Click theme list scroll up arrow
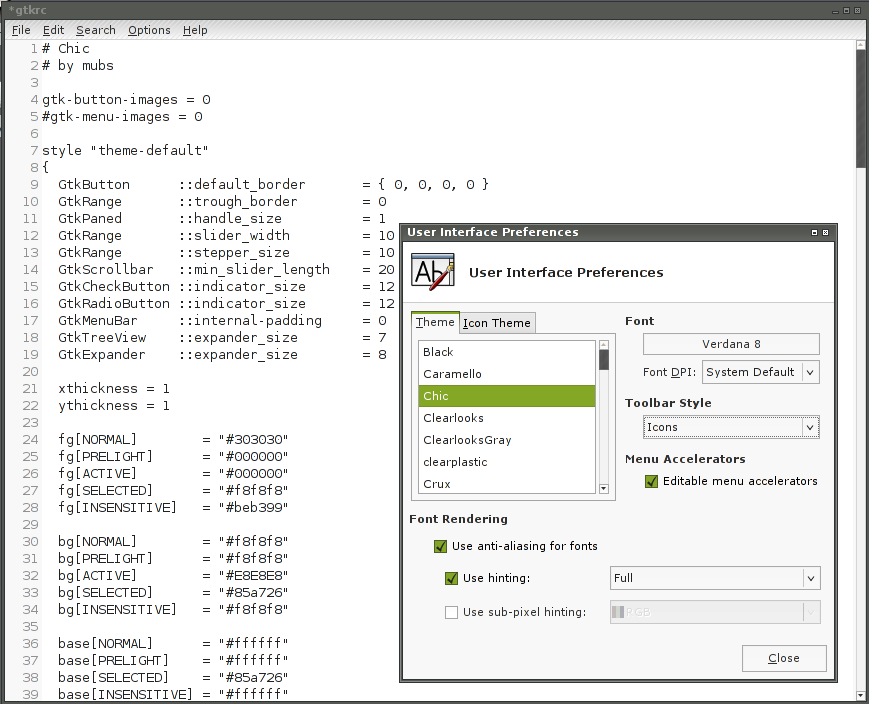The width and height of the screenshot is (869, 704). 604,345
